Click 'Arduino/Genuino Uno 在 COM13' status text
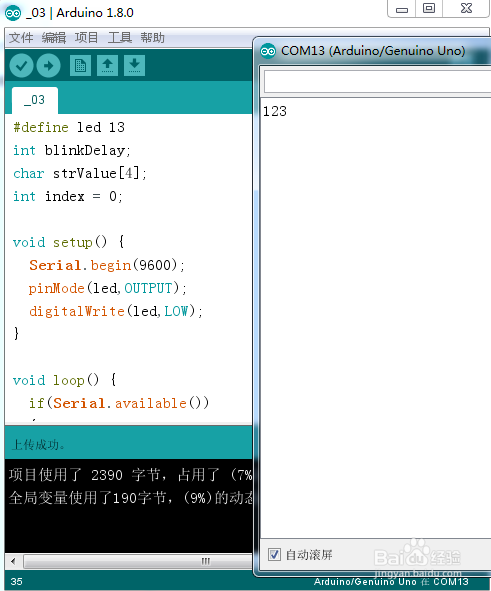 (391, 582)
